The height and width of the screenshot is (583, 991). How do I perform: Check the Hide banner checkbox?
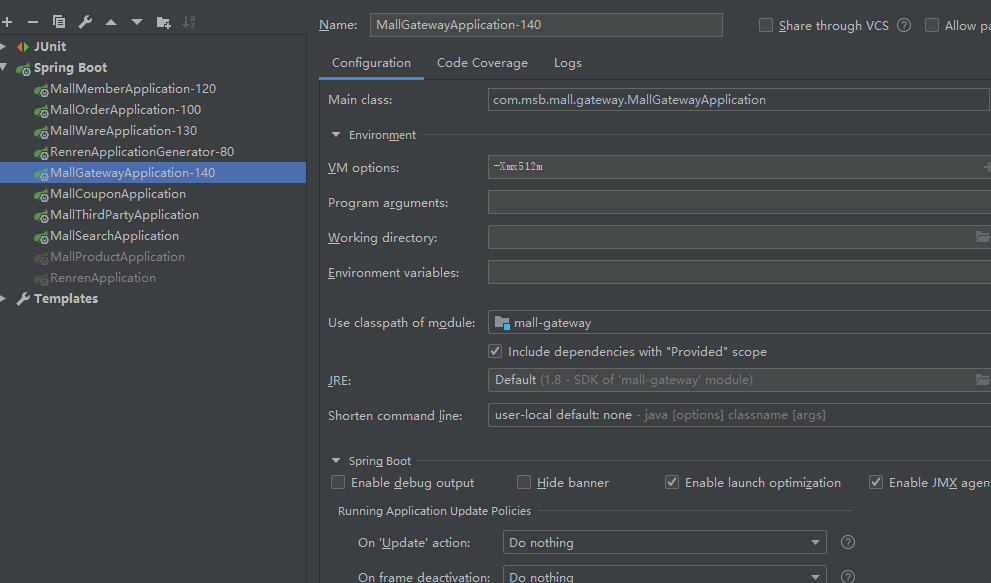pyautogui.click(x=524, y=482)
